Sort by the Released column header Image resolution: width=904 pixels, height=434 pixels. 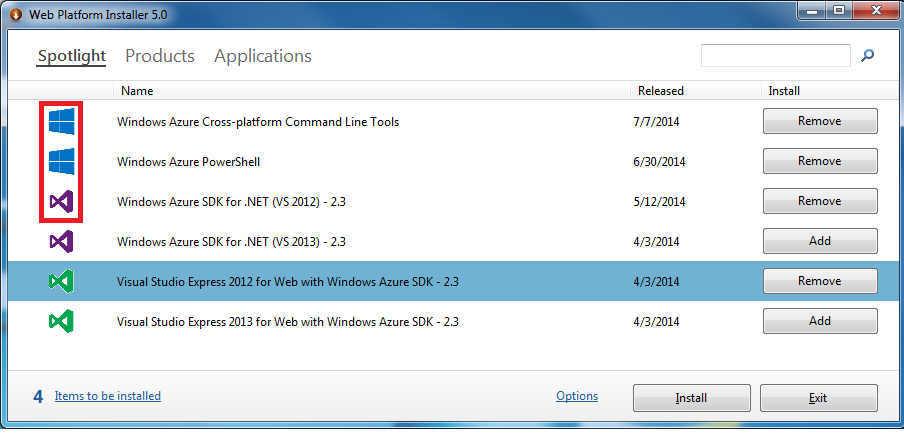(697, 90)
